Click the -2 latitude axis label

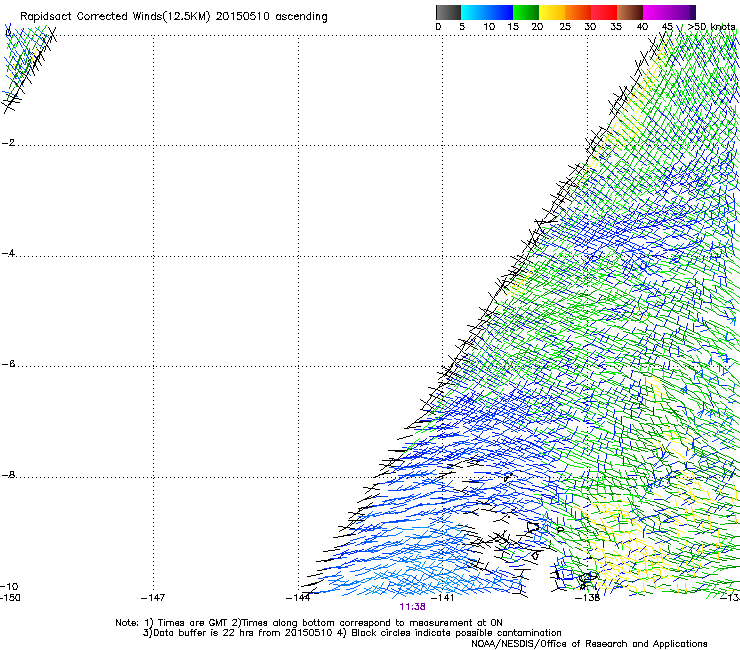pyautogui.click(x=8, y=143)
